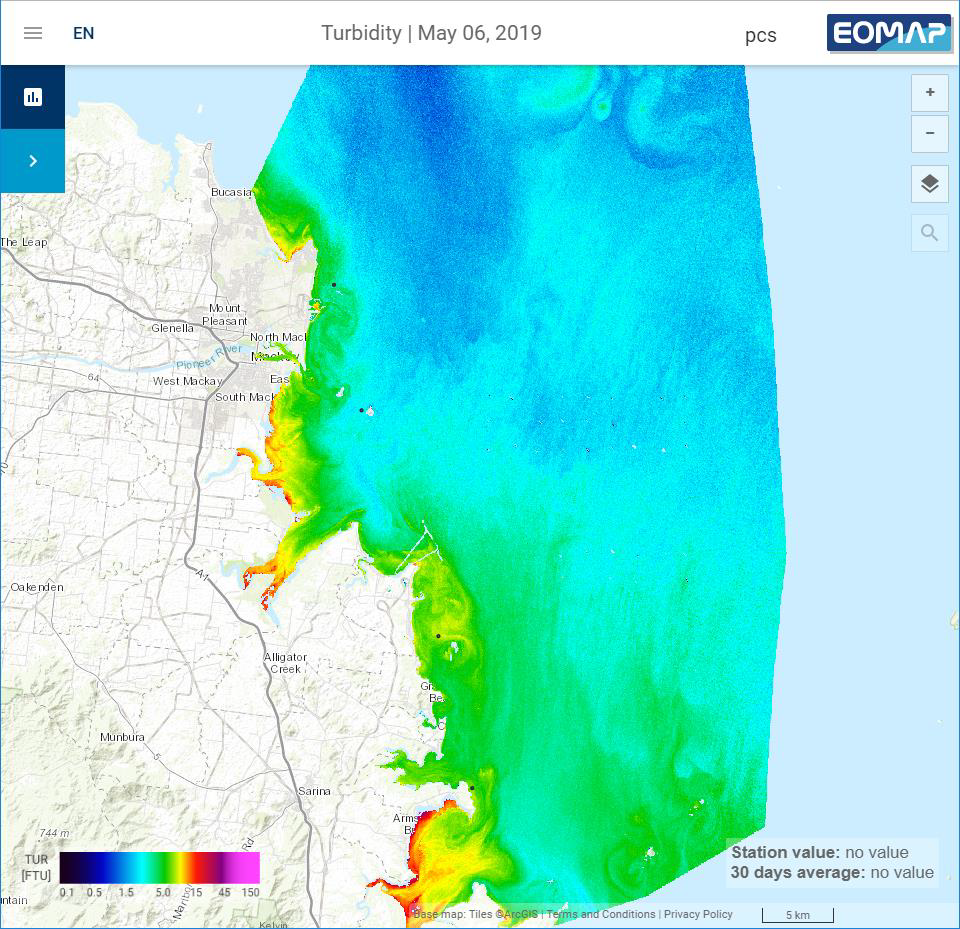The image size is (960, 929).
Task: Zoom out of the map
Action: click(929, 133)
